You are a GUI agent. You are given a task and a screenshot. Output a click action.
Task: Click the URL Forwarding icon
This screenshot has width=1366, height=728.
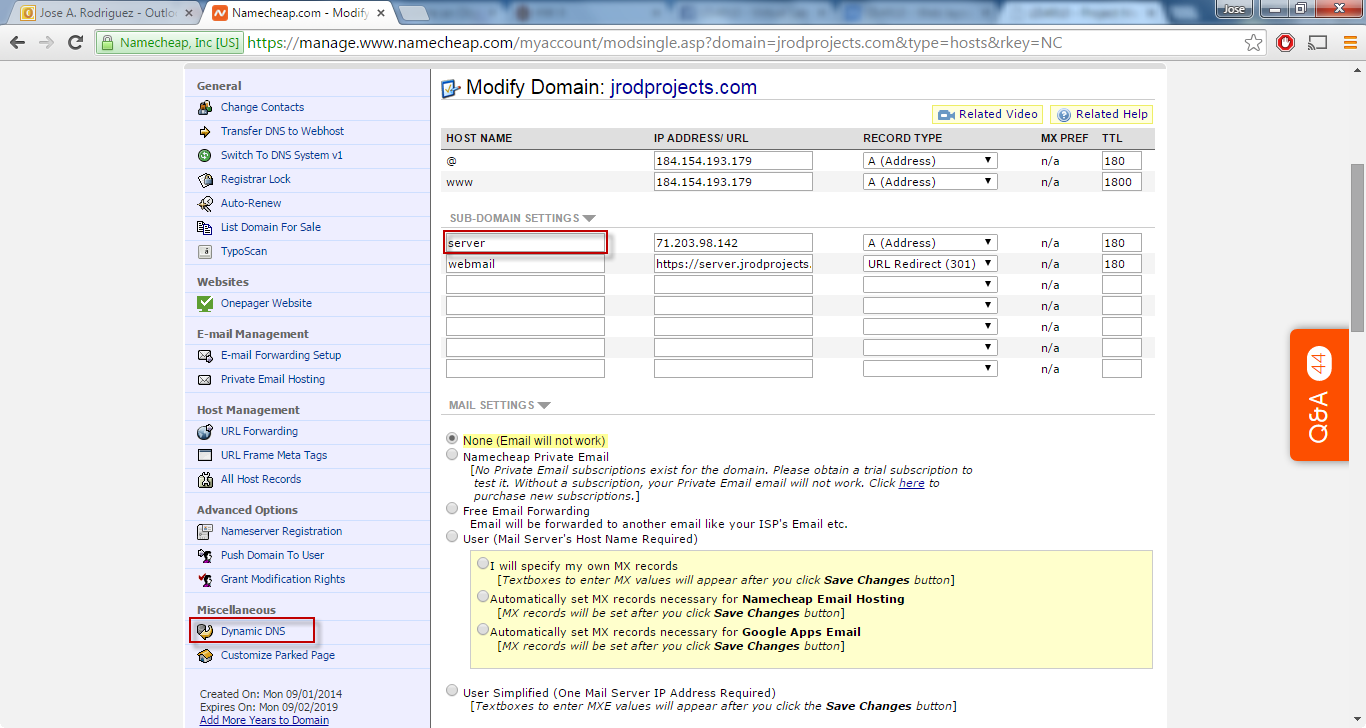click(205, 431)
